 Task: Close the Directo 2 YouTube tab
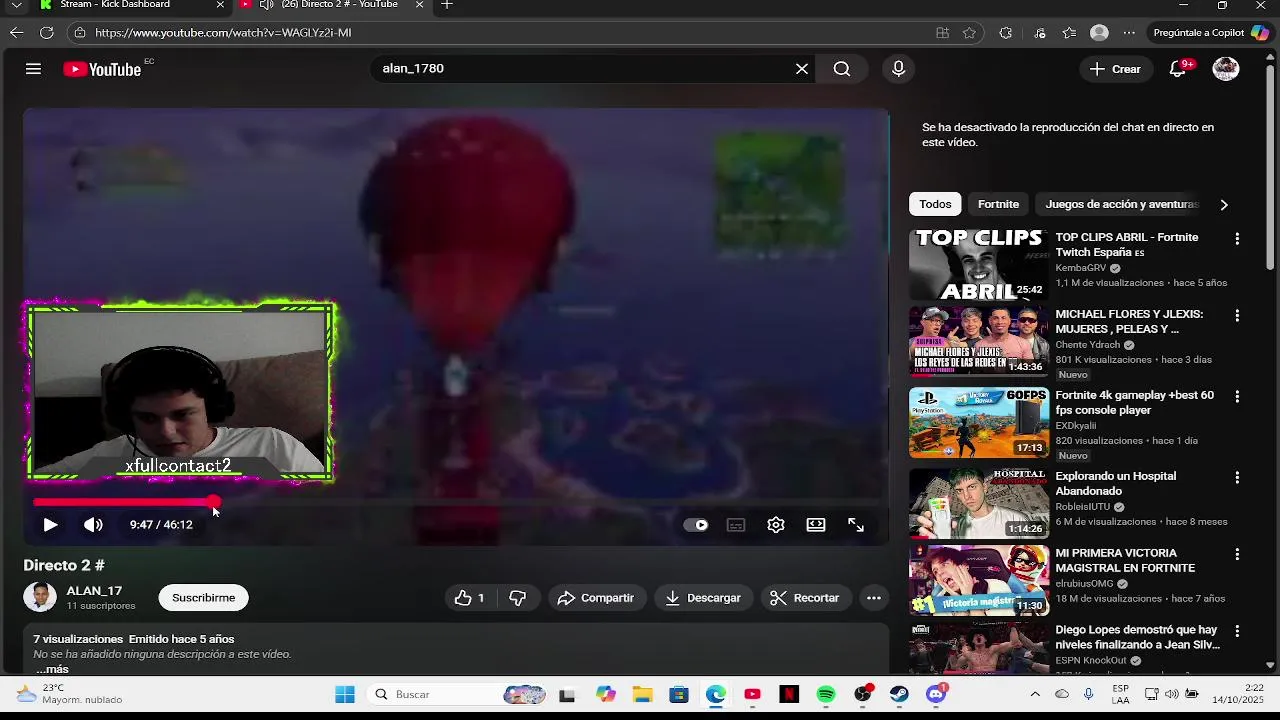click(x=419, y=5)
